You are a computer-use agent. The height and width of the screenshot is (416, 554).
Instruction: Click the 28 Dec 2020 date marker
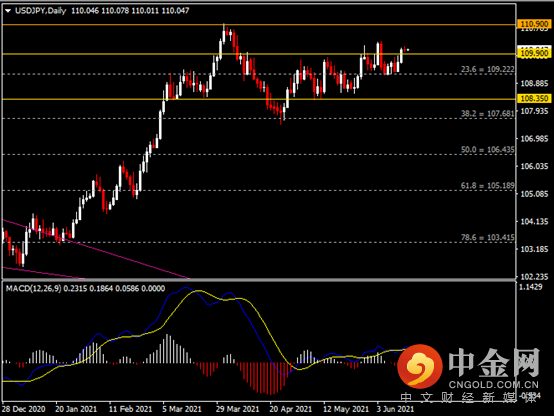click(x=23, y=409)
